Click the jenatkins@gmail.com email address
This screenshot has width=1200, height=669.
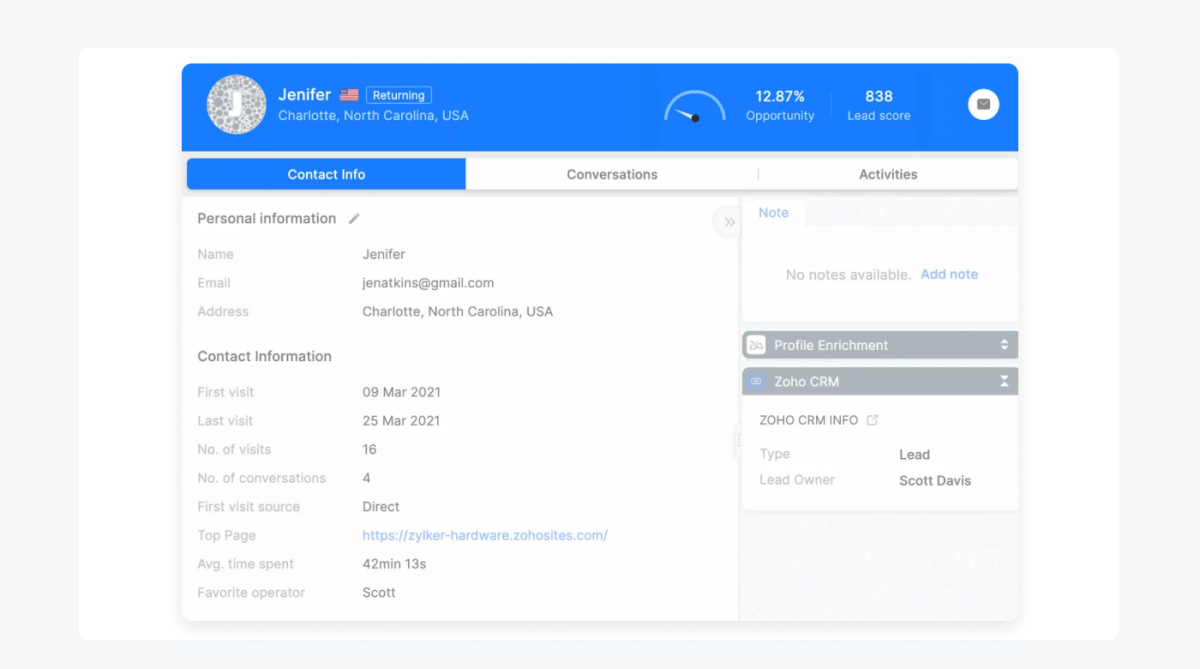pyautogui.click(x=428, y=282)
